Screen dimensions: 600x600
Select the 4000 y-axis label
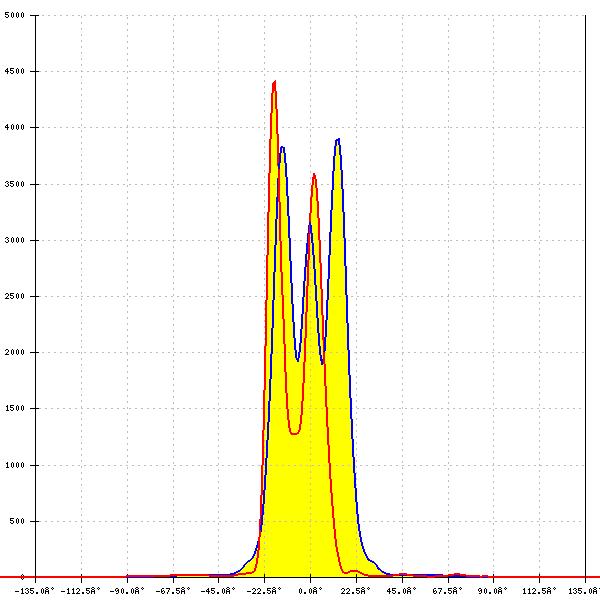point(15,127)
